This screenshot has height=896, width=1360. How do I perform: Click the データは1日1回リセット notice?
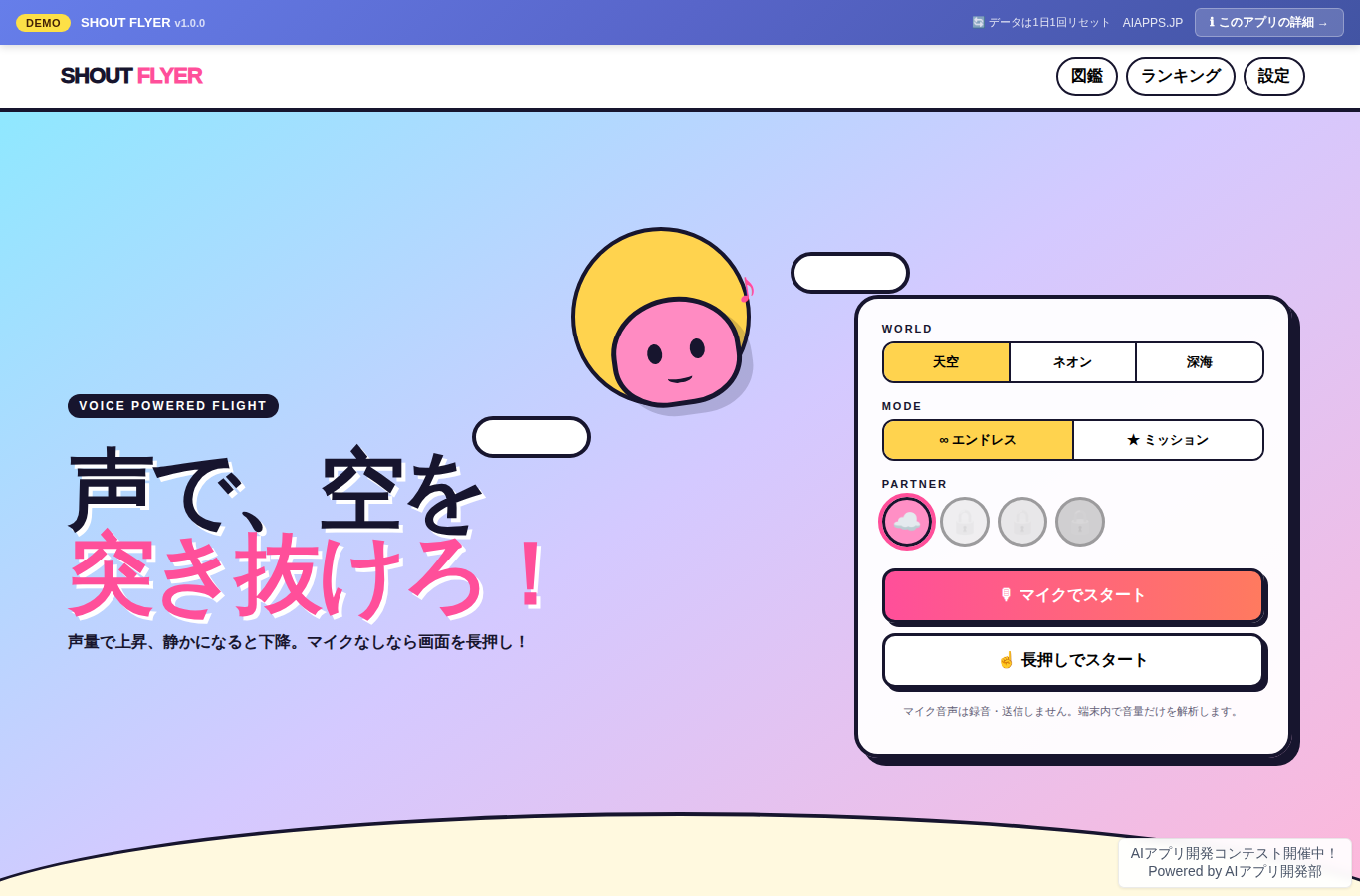1040,22
